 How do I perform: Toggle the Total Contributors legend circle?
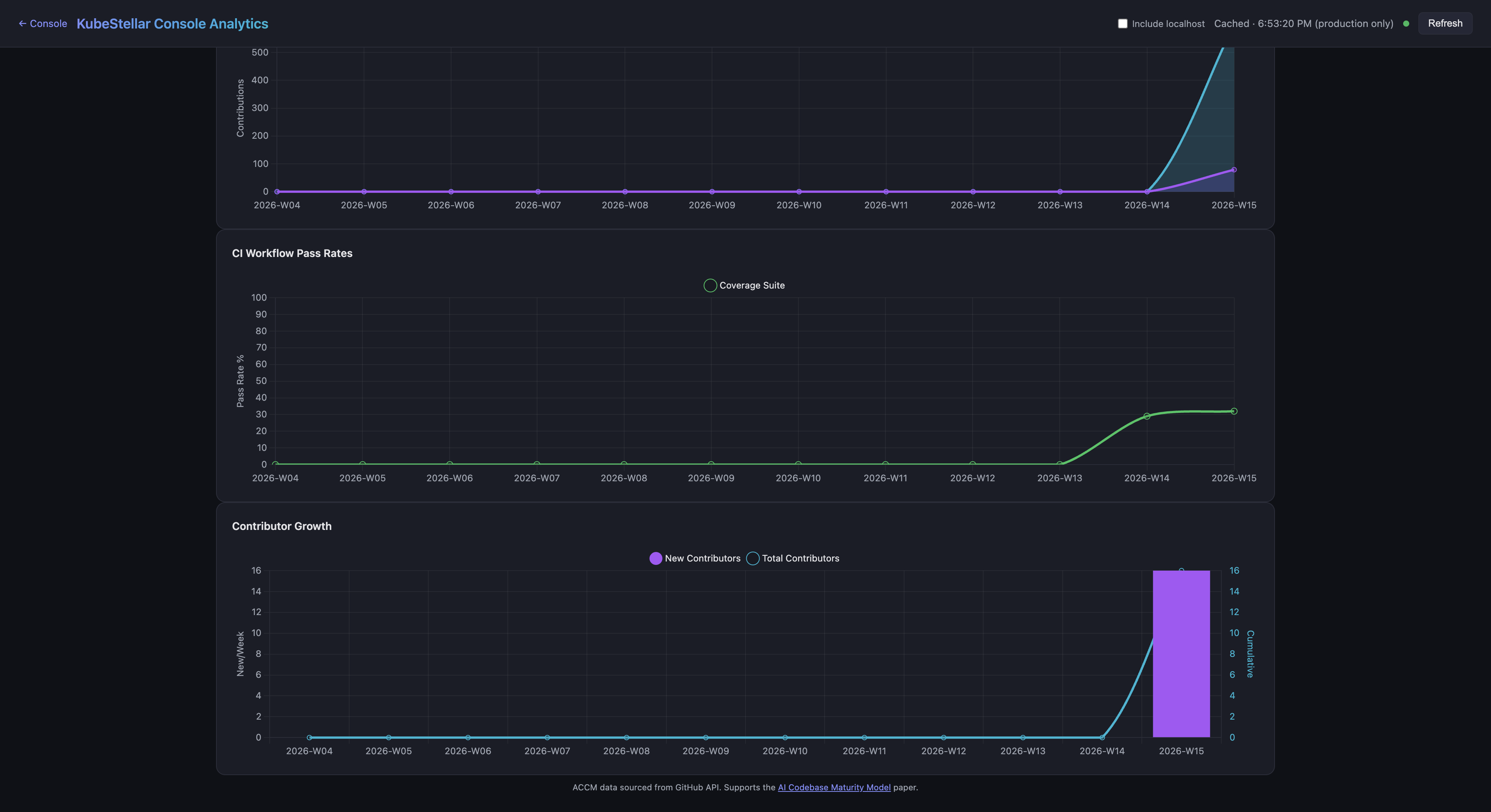click(752, 558)
